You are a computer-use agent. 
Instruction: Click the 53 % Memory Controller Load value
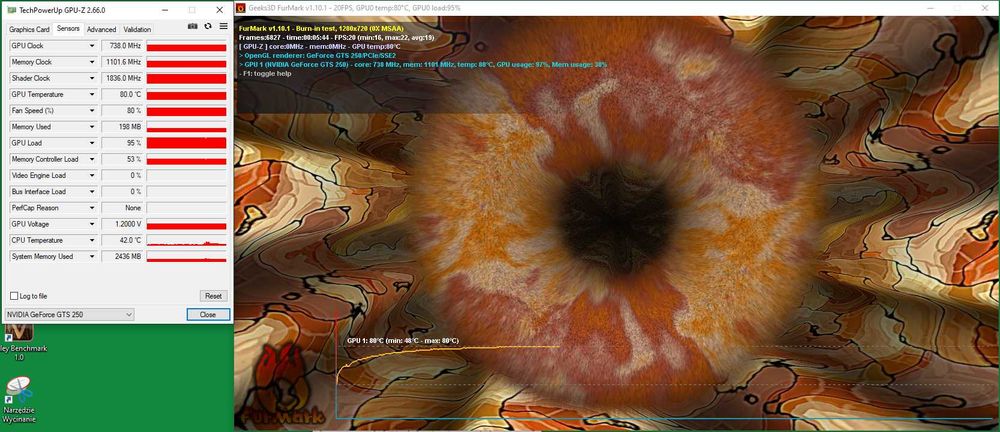(122, 160)
